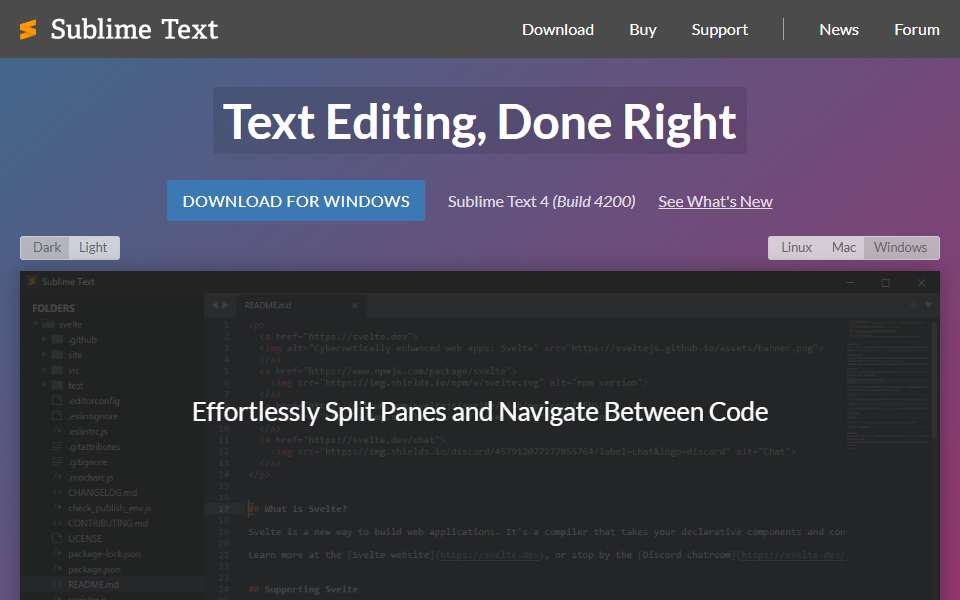The image size is (960, 600).
Task: Click the Sublime Text 4 Build 4200 label
Action: 541,201
